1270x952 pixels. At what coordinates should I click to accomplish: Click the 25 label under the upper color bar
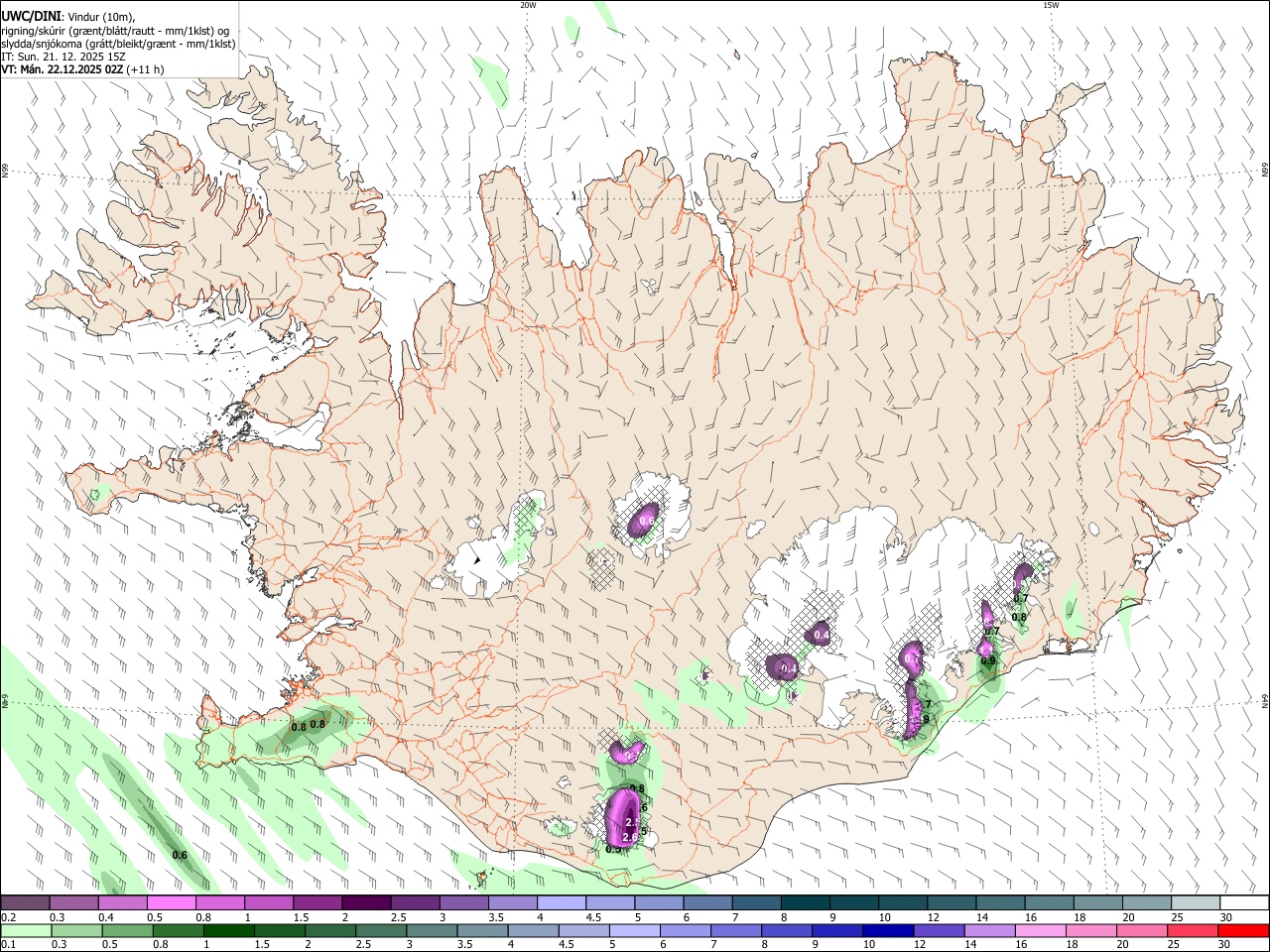[1176, 918]
